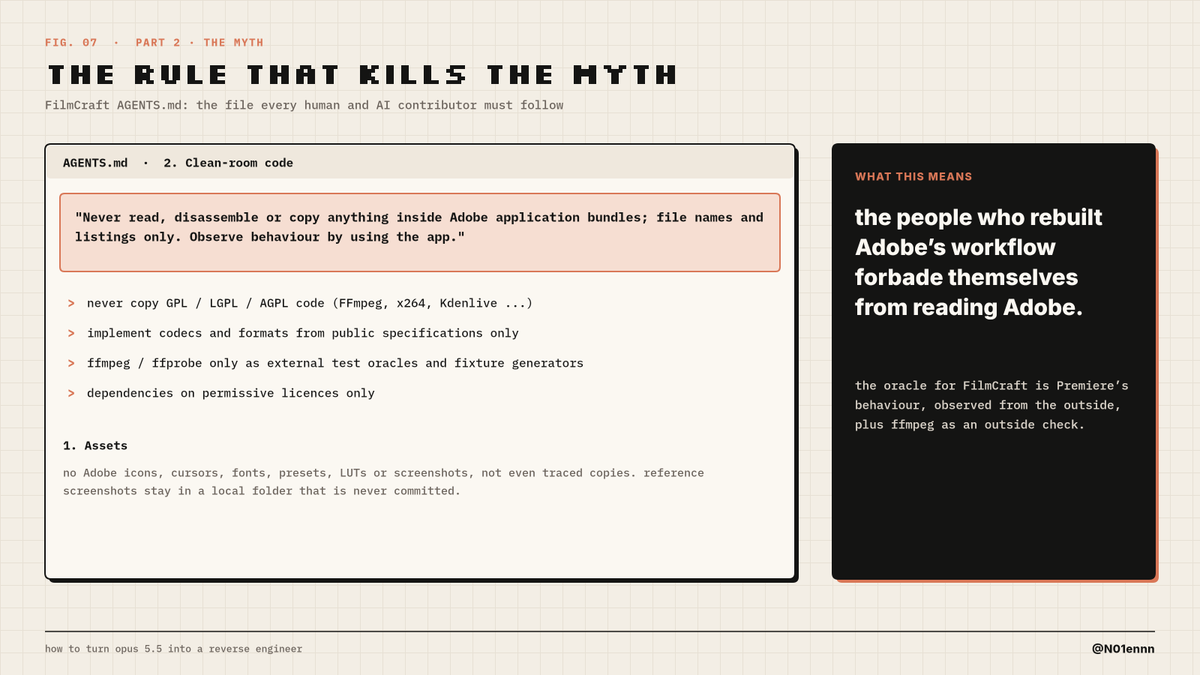
Task: Click the '@N01ennn' handle
Action: pos(1123,649)
